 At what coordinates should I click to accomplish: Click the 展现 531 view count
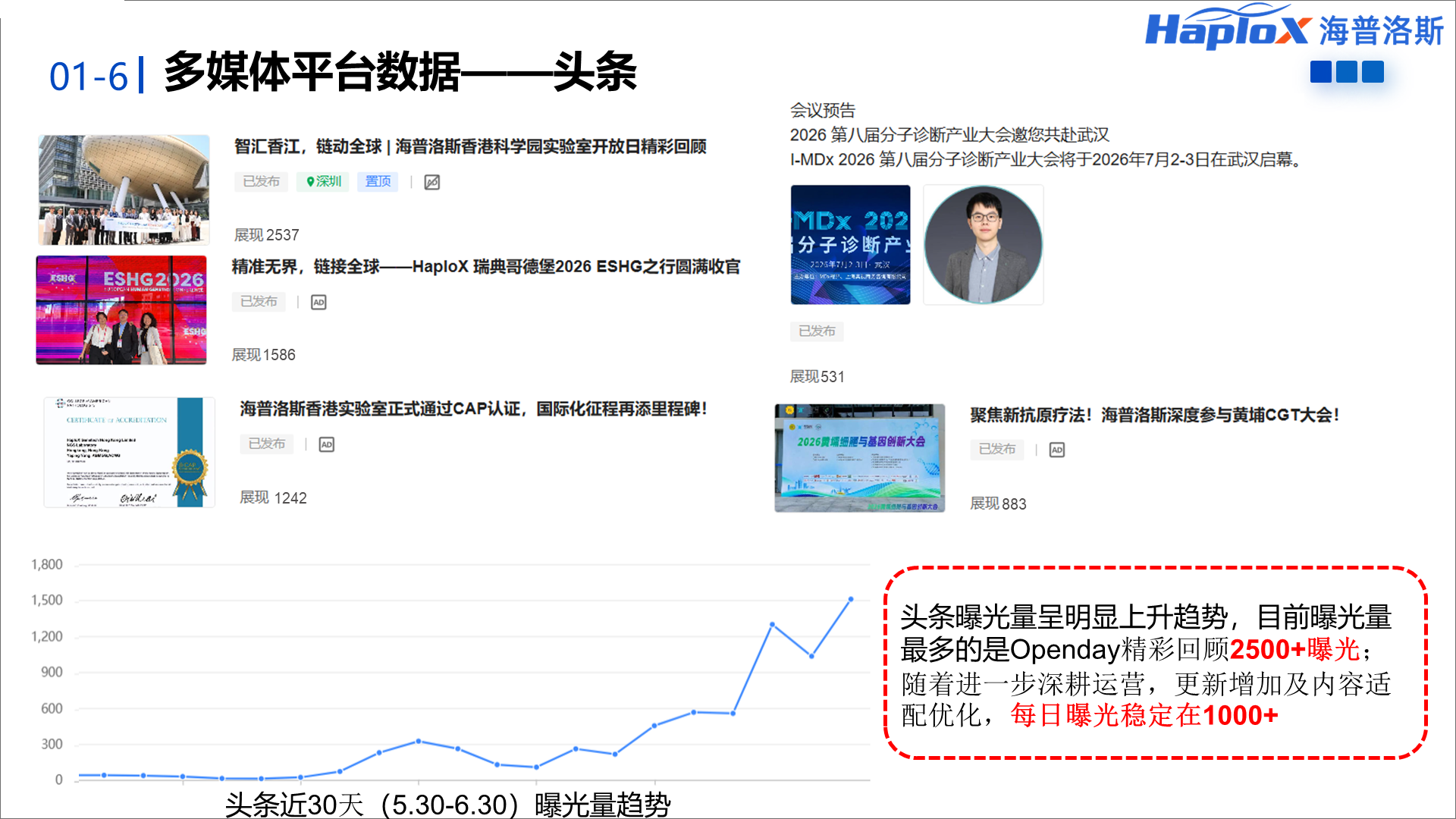click(x=817, y=377)
